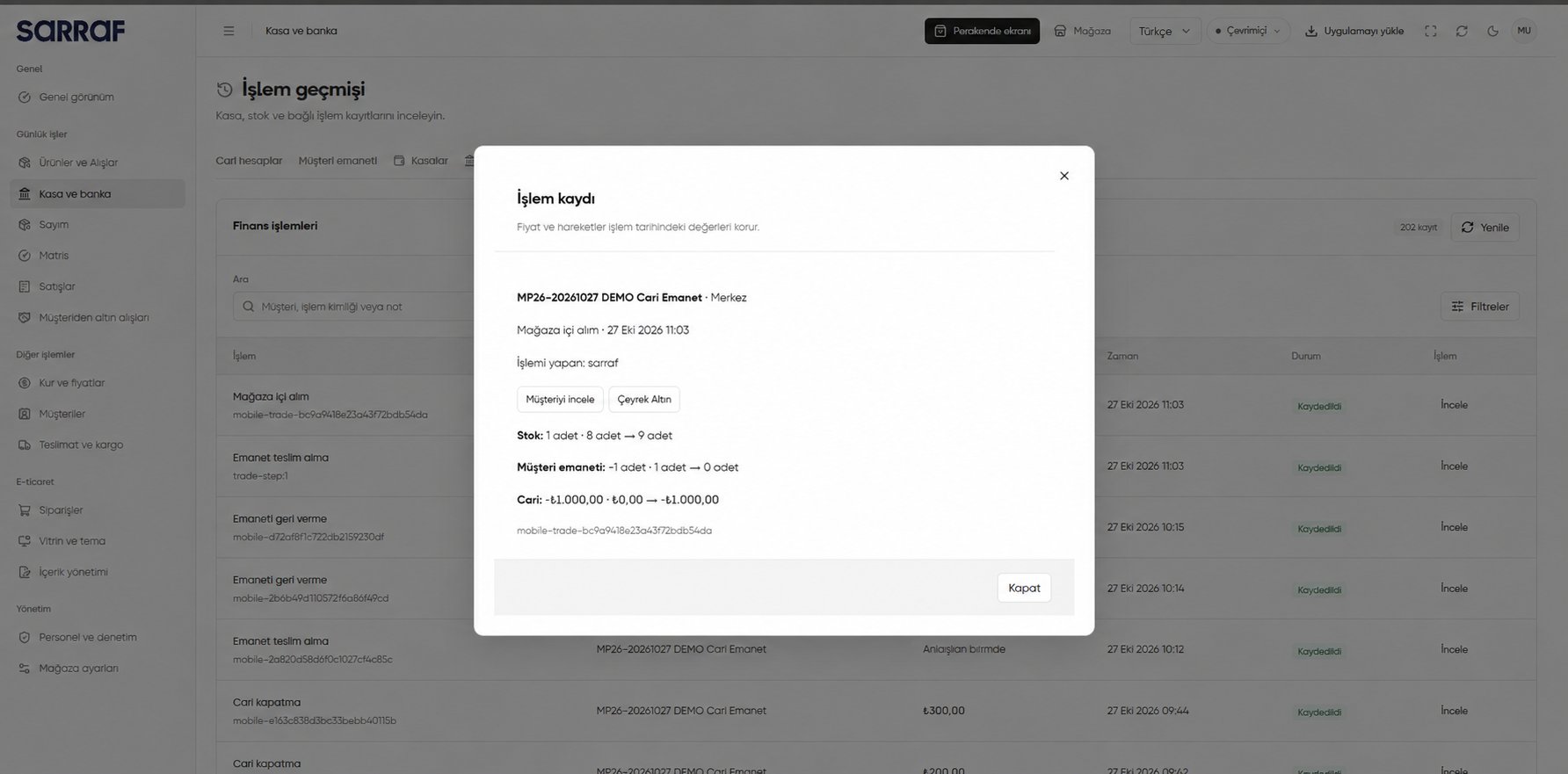The width and height of the screenshot is (1568, 774).
Task: Click the 202 kayıt count badge
Action: pyautogui.click(x=1419, y=228)
